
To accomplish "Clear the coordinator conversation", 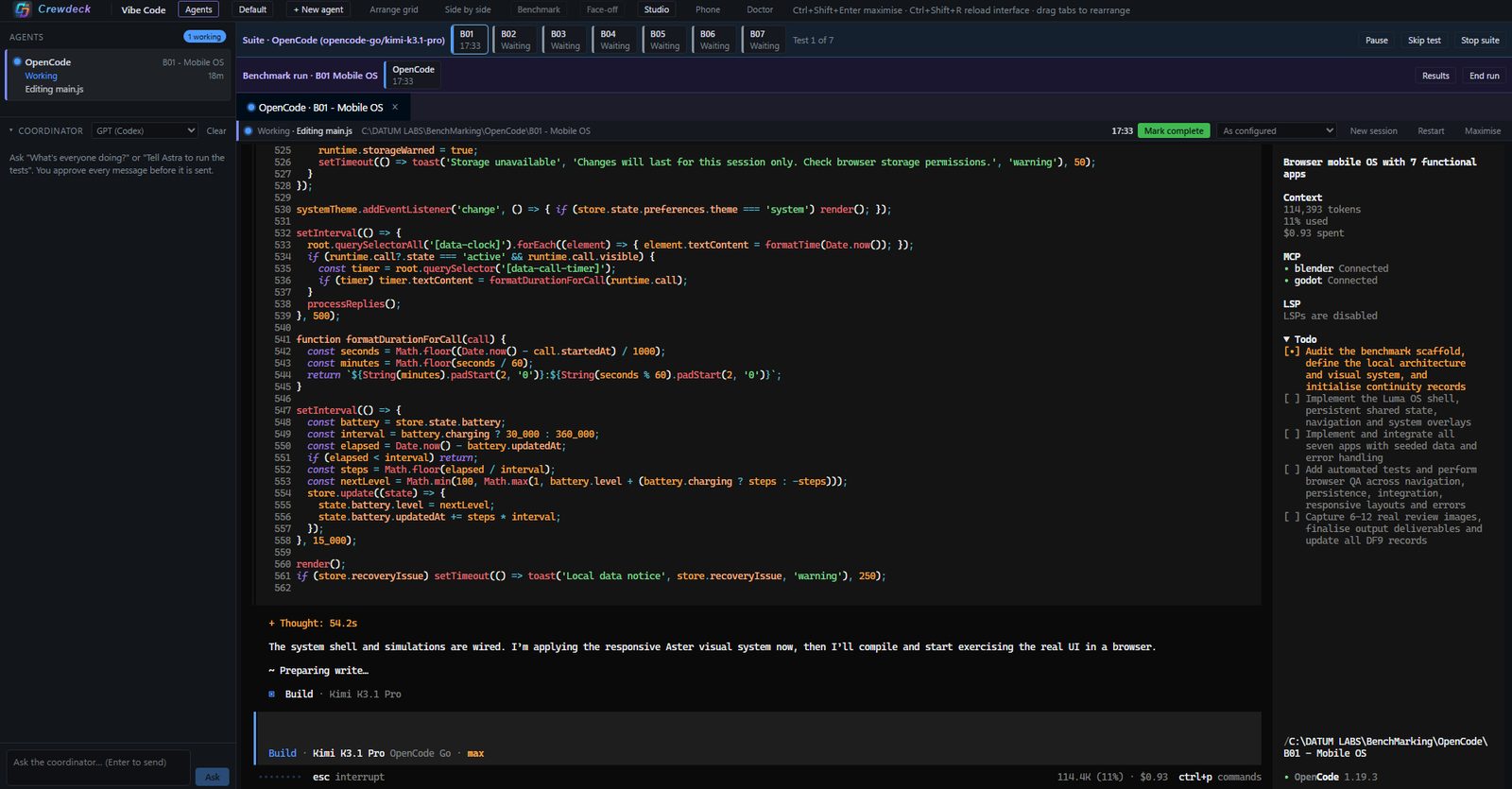I will [x=216, y=130].
